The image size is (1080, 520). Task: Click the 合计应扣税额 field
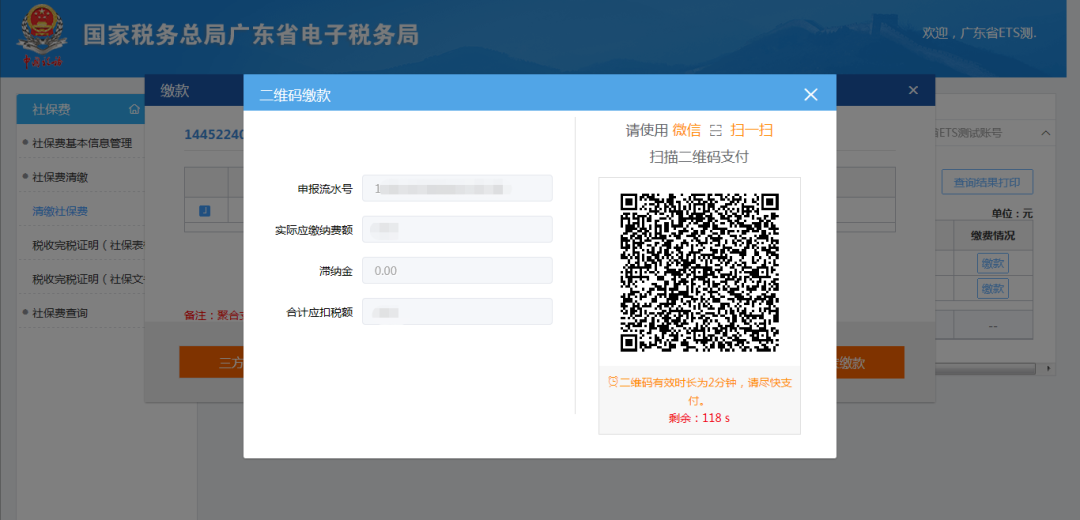(457, 311)
